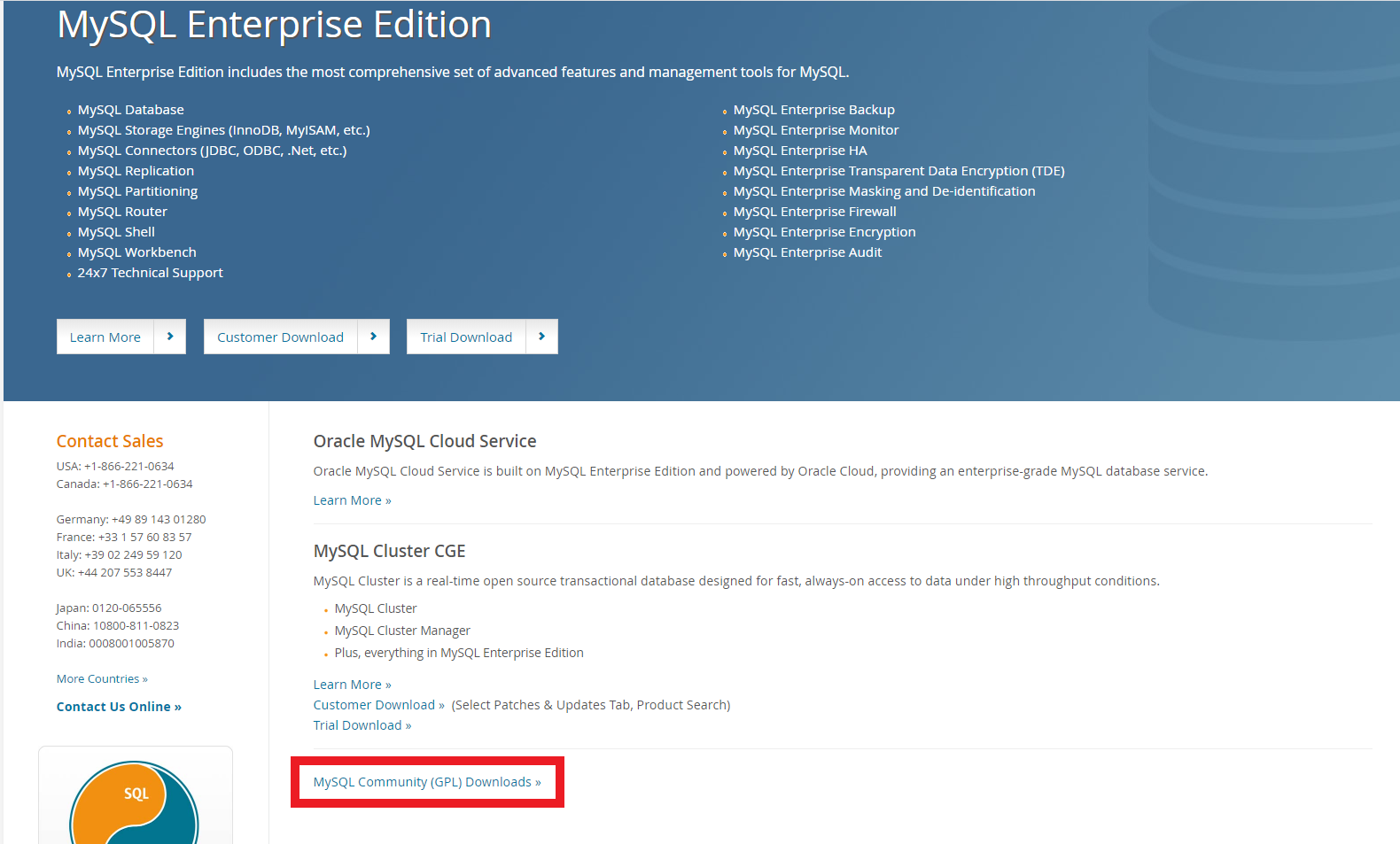
Task: Click Trial Download link under MySQL Cluster CGE
Action: 362,725
